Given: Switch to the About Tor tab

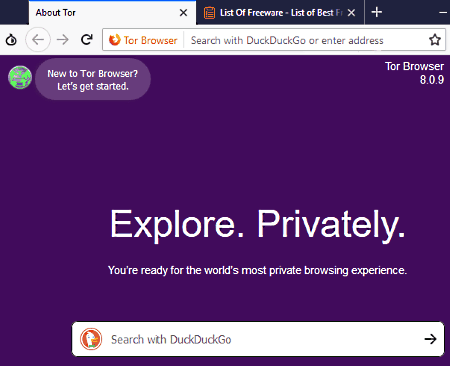Looking at the screenshot, I should pos(112,13).
